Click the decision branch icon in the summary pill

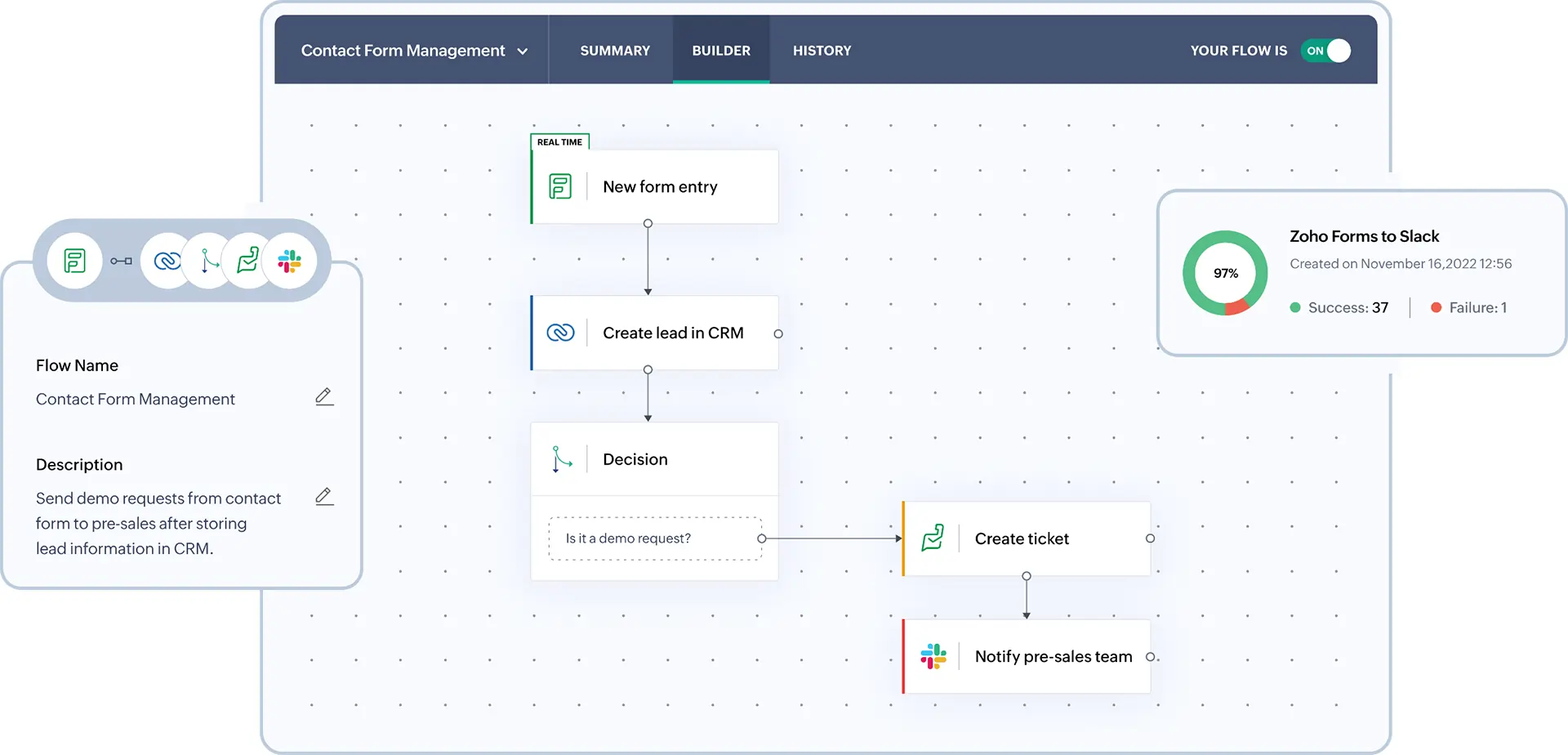[x=209, y=261]
